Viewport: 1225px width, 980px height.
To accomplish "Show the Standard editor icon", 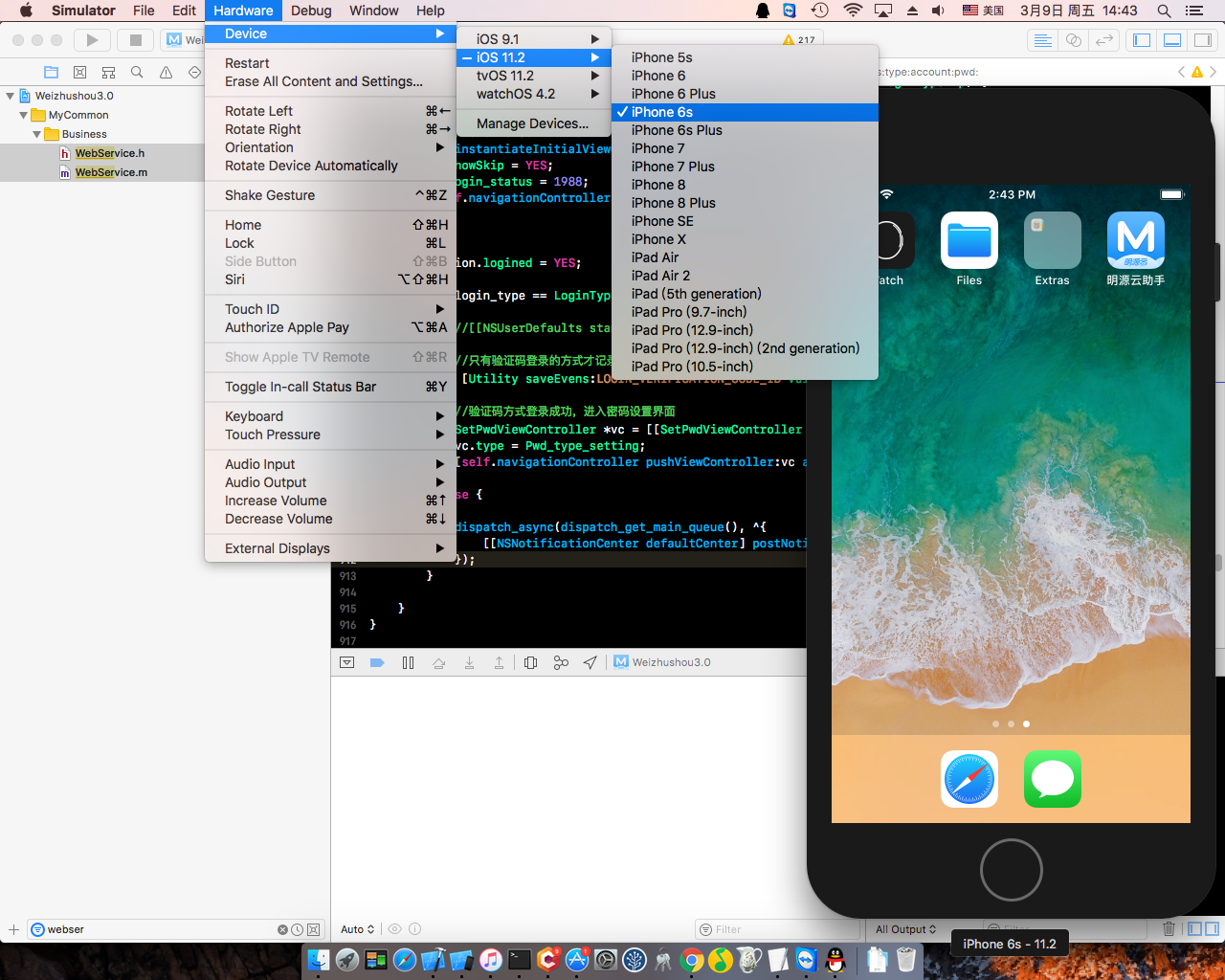I will coord(1043,40).
